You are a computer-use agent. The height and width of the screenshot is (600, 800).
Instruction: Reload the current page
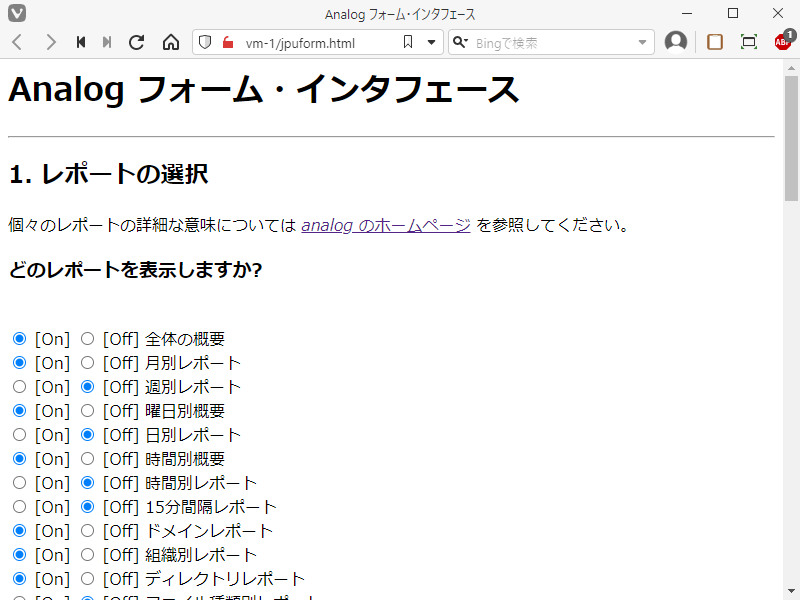[x=137, y=42]
